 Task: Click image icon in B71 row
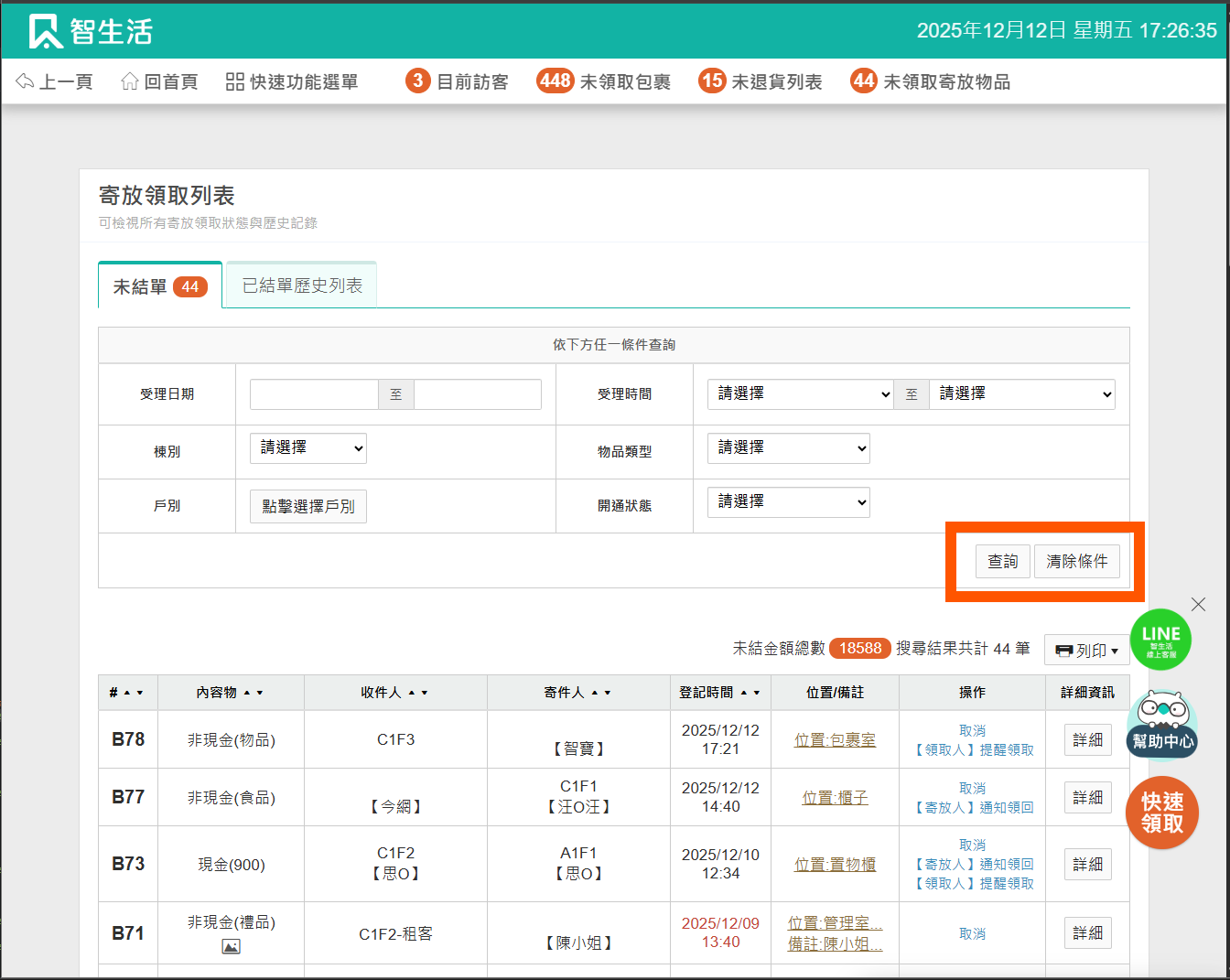[231, 946]
